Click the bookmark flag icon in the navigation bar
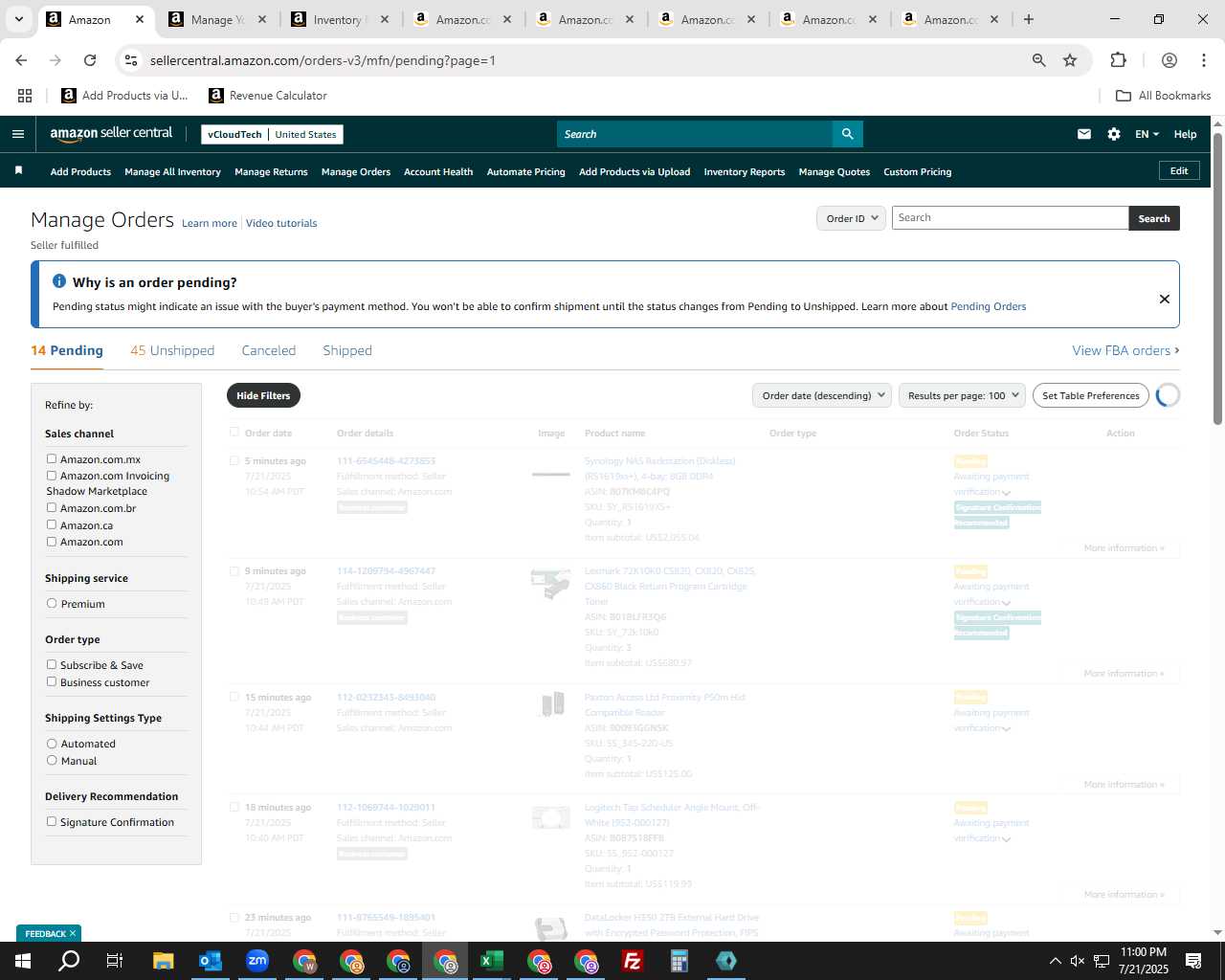 [18, 171]
